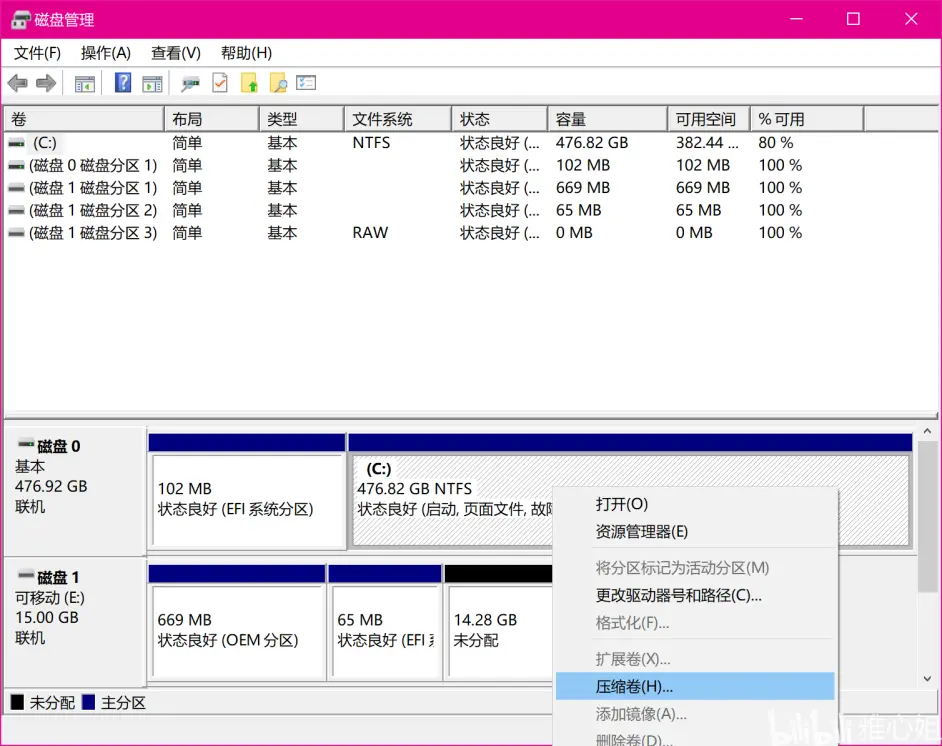Sort by the 容量 column header
942x746 pixels.
(607, 119)
